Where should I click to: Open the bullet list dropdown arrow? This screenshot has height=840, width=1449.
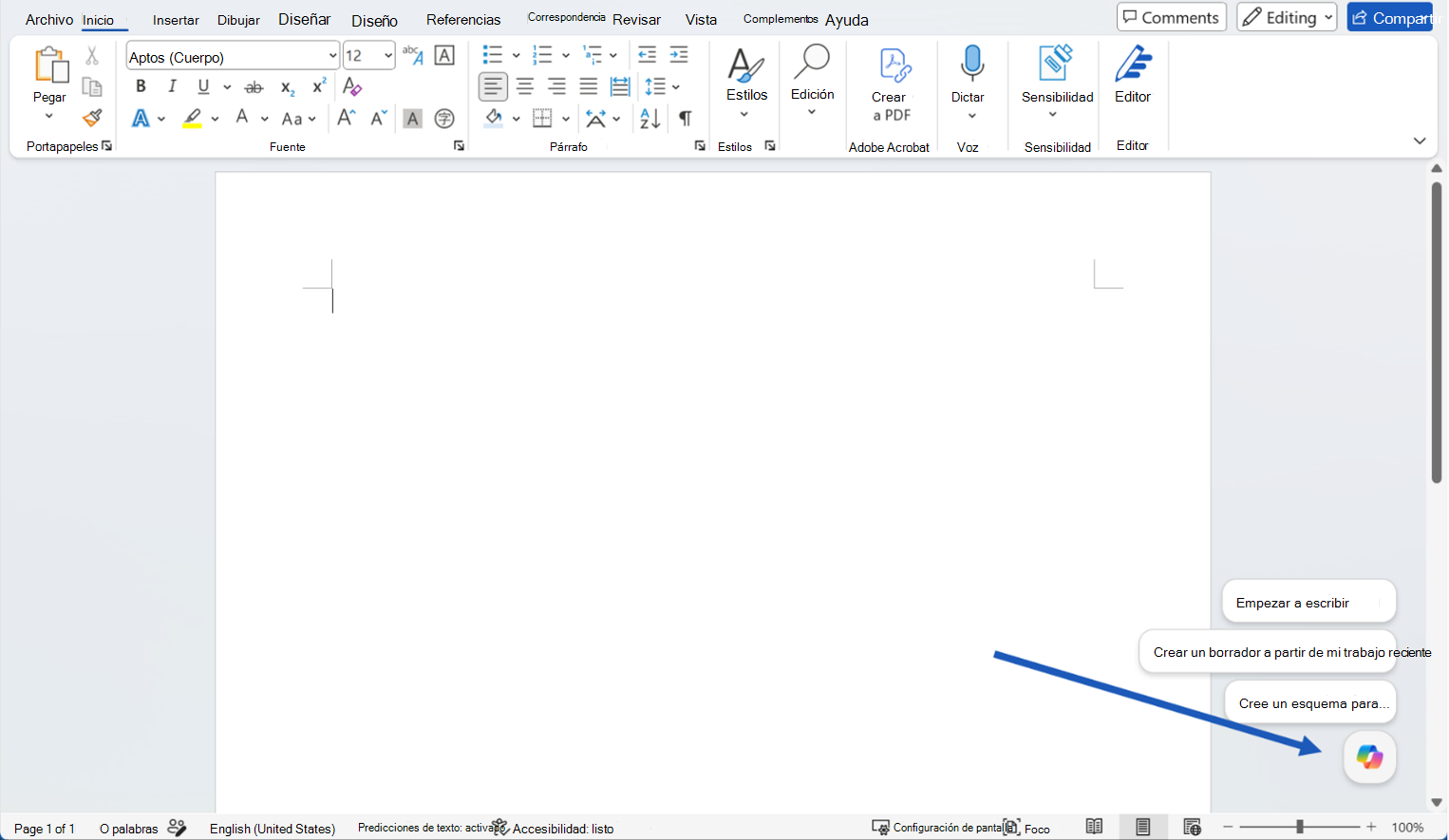pos(516,55)
